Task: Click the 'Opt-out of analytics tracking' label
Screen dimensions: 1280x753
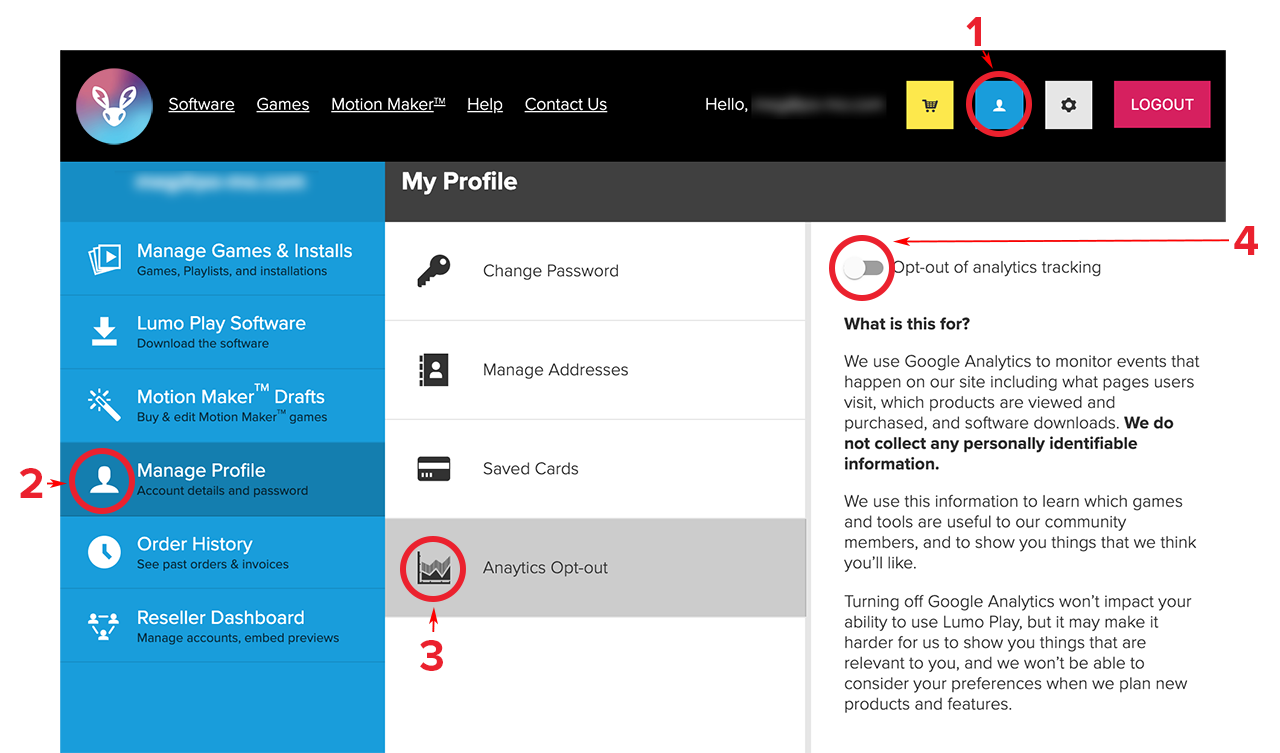Action: pyautogui.click(x=997, y=268)
